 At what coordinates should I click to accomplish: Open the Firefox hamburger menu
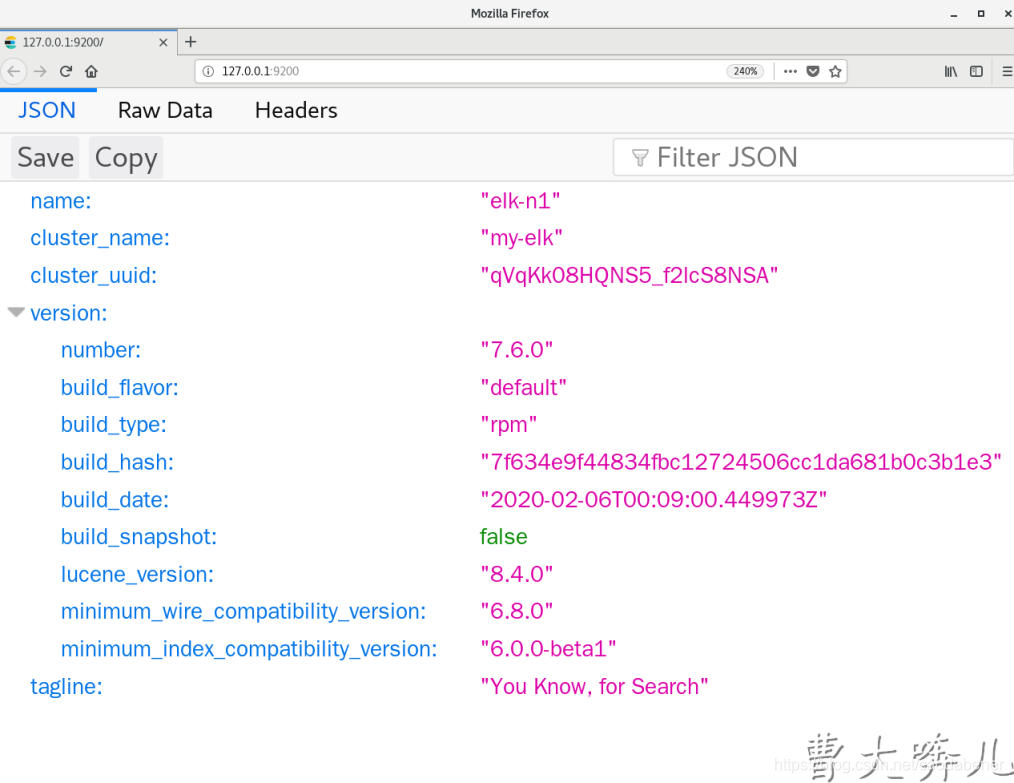(1007, 71)
